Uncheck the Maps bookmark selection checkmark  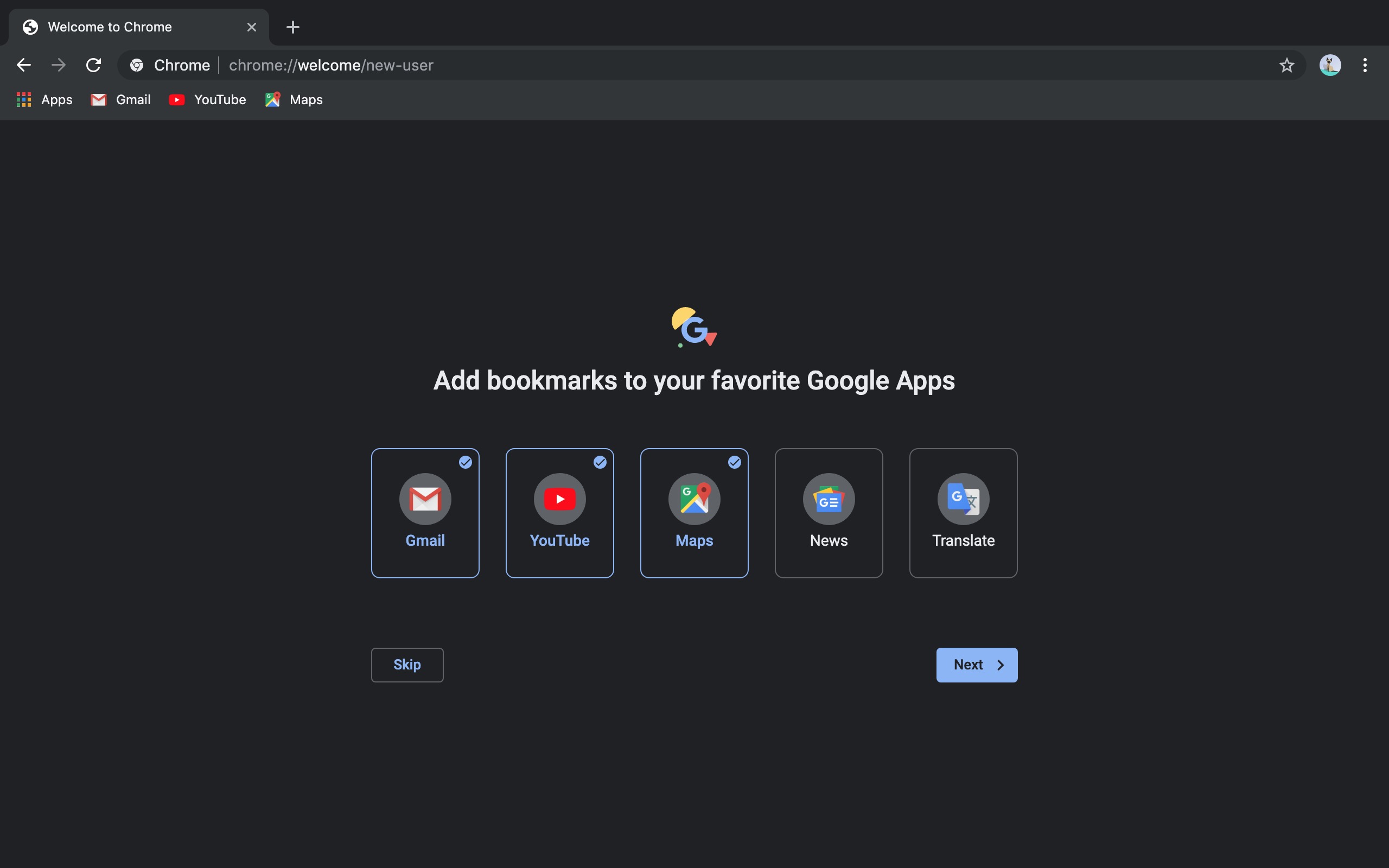click(x=735, y=462)
